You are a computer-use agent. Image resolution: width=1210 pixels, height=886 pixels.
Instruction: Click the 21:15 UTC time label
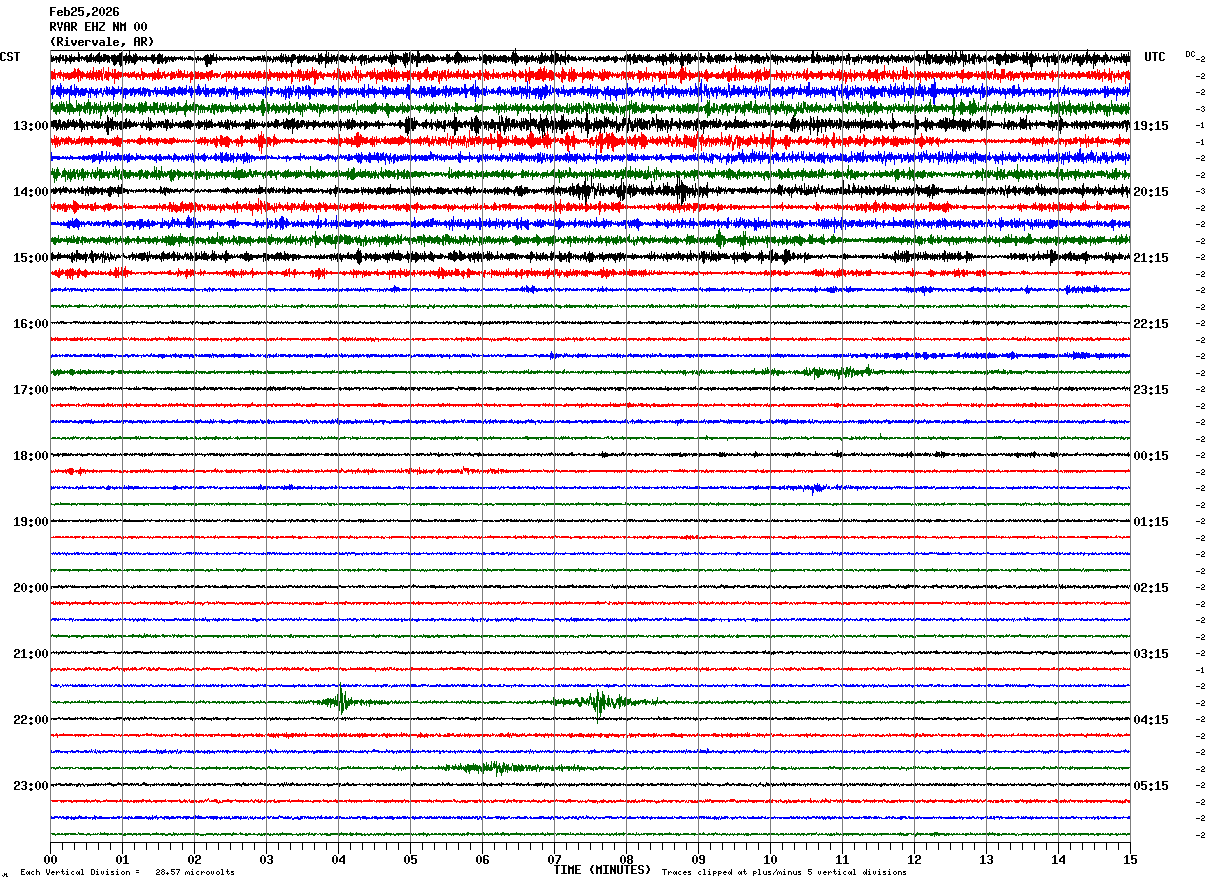(1151, 258)
